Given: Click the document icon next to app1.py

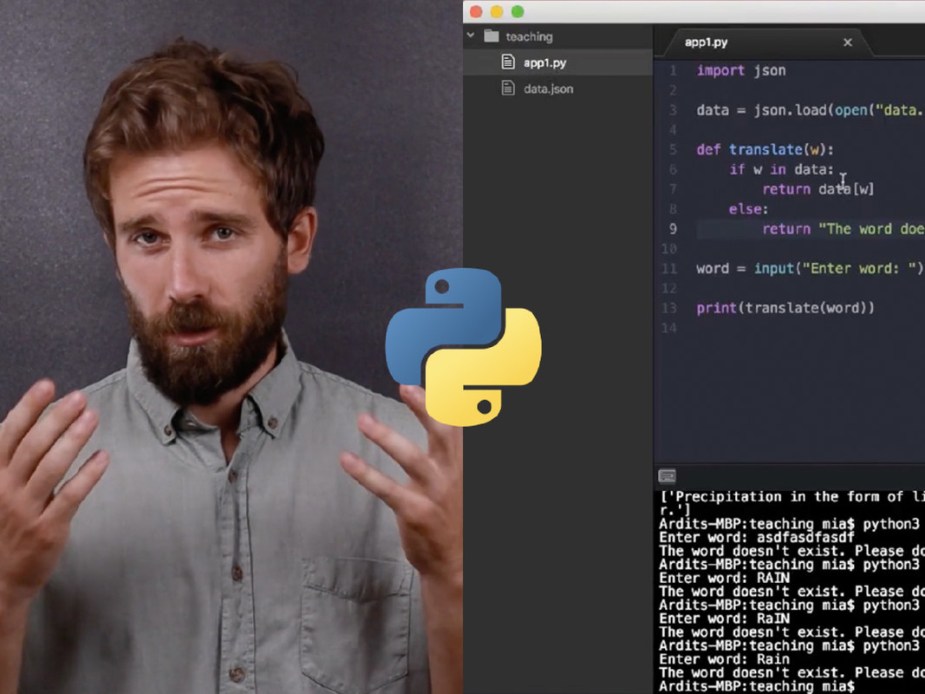Looking at the screenshot, I should (509, 61).
